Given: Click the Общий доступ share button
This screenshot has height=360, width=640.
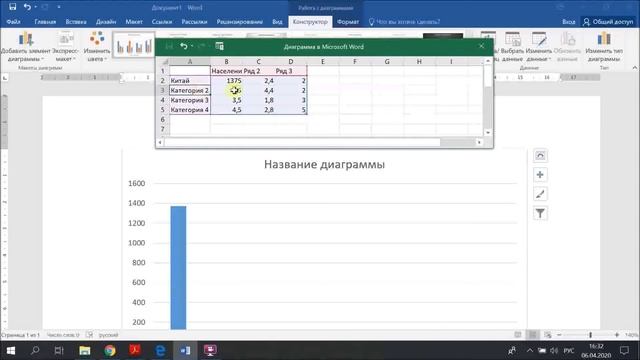Looking at the screenshot, I should (608, 22).
